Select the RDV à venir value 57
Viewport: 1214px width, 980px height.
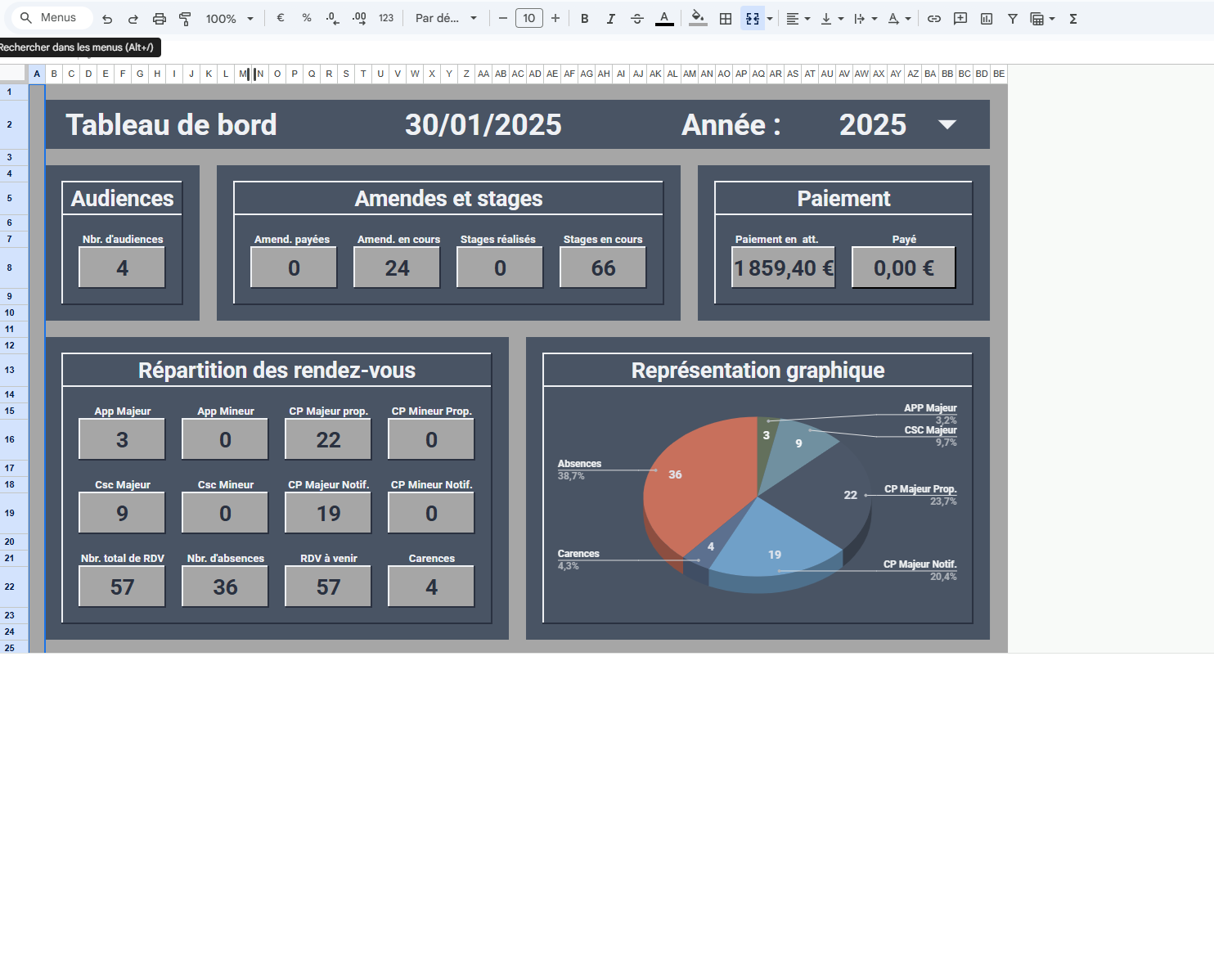pyautogui.click(x=328, y=587)
